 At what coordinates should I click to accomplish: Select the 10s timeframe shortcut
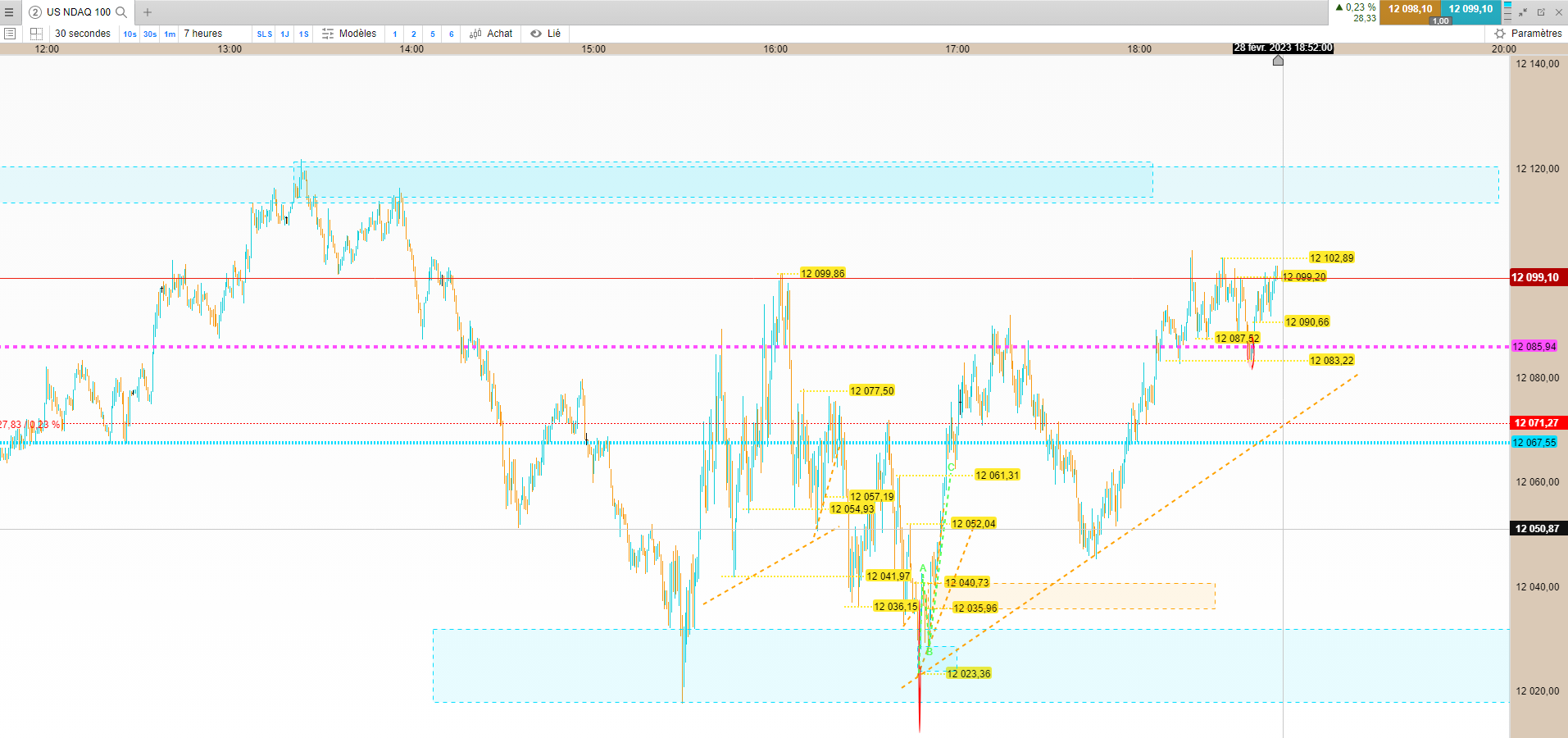[x=130, y=34]
